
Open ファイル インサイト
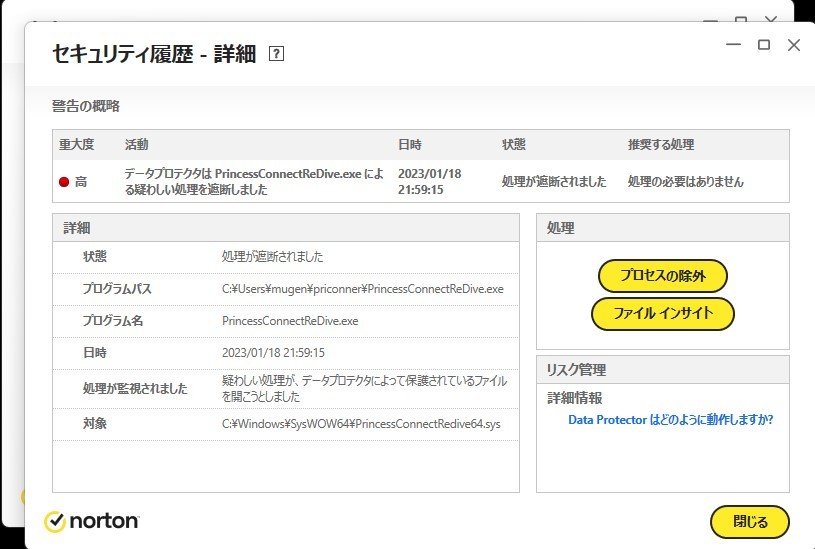663,313
